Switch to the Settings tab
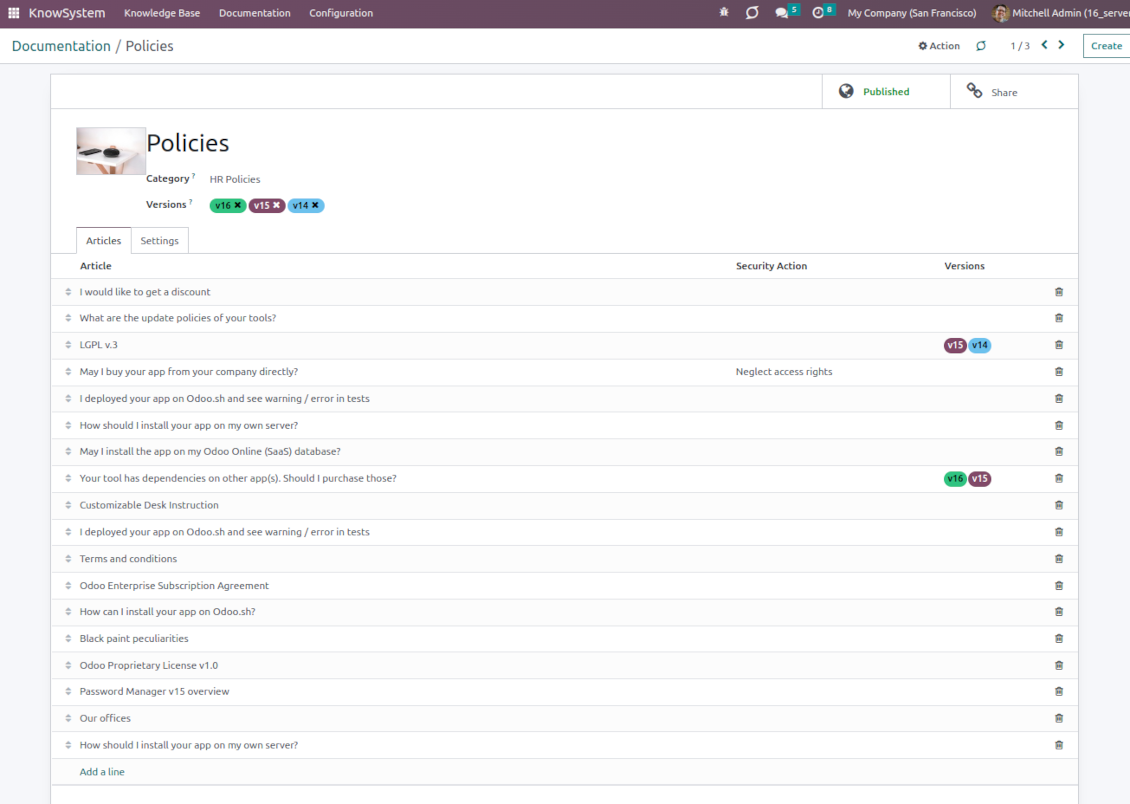Image resolution: width=1130 pixels, height=804 pixels. [159, 241]
